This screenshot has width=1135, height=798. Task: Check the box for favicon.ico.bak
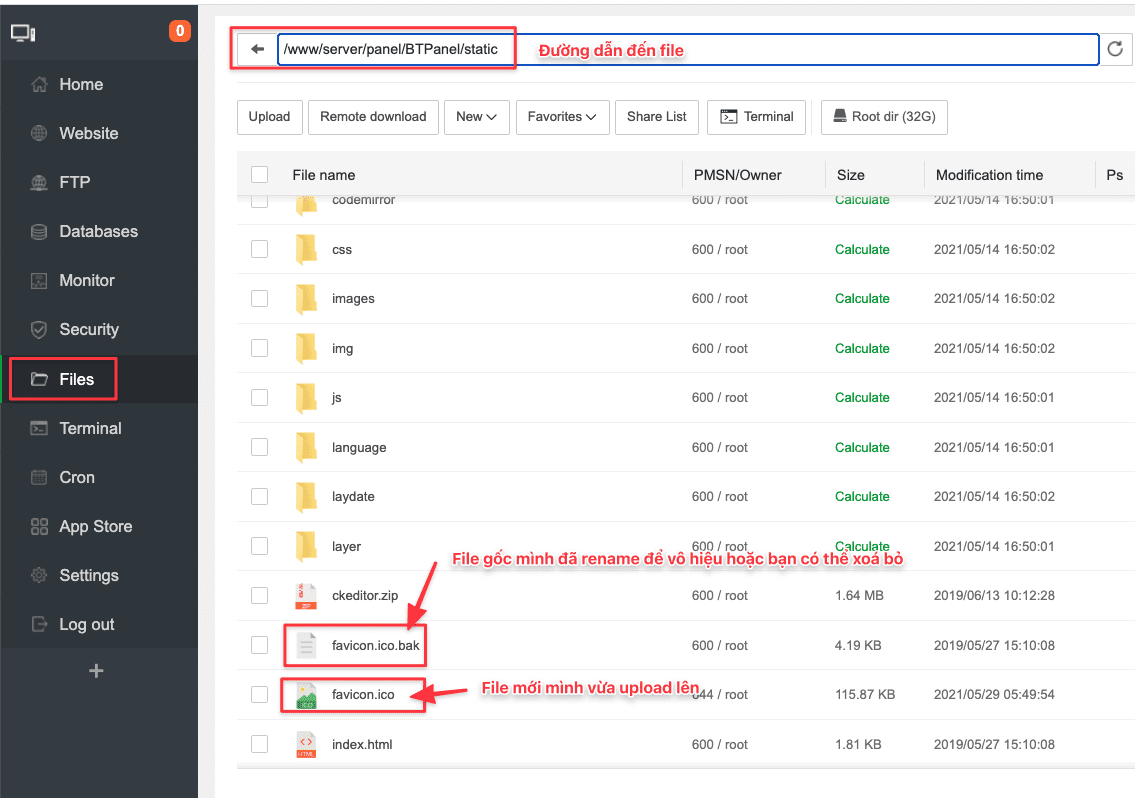pyautogui.click(x=260, y=645)
